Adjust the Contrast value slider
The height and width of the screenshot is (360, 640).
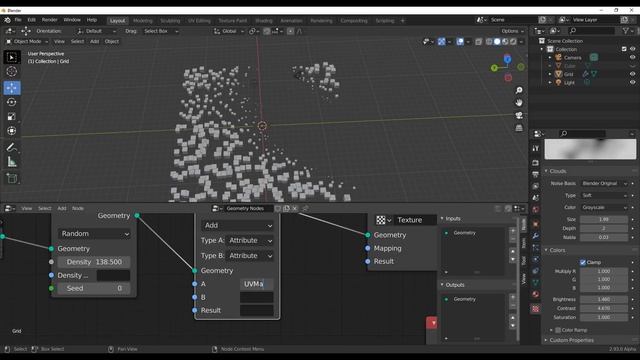(604, 309)
